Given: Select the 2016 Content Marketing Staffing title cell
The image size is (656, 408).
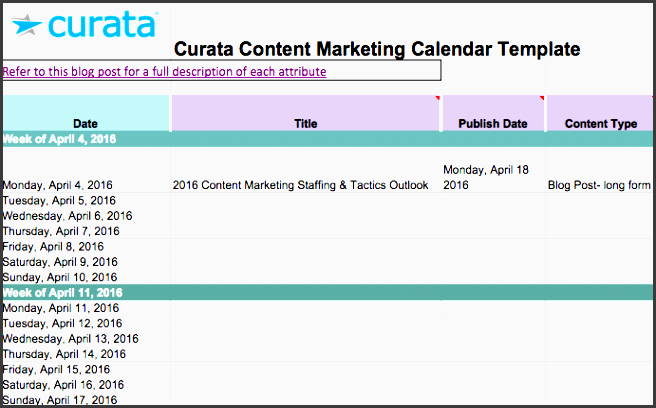Looking at the screenshot, I should tap(300, 185).
